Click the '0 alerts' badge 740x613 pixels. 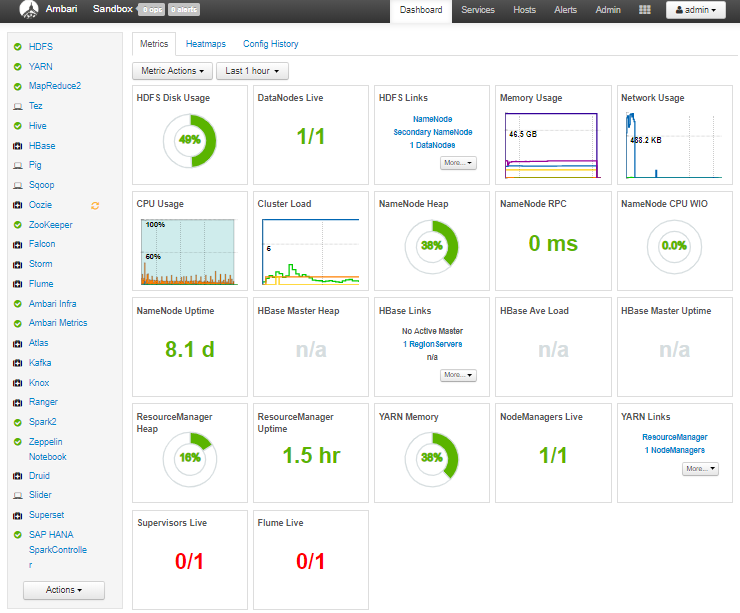point(184,10)
